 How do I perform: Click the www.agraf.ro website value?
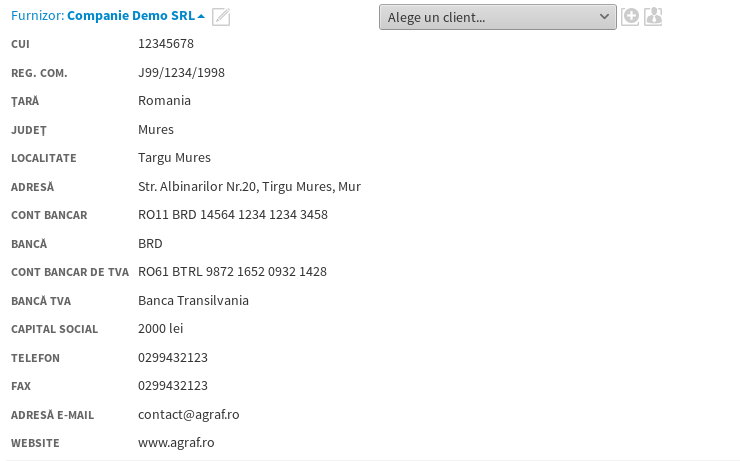[176, 442]
